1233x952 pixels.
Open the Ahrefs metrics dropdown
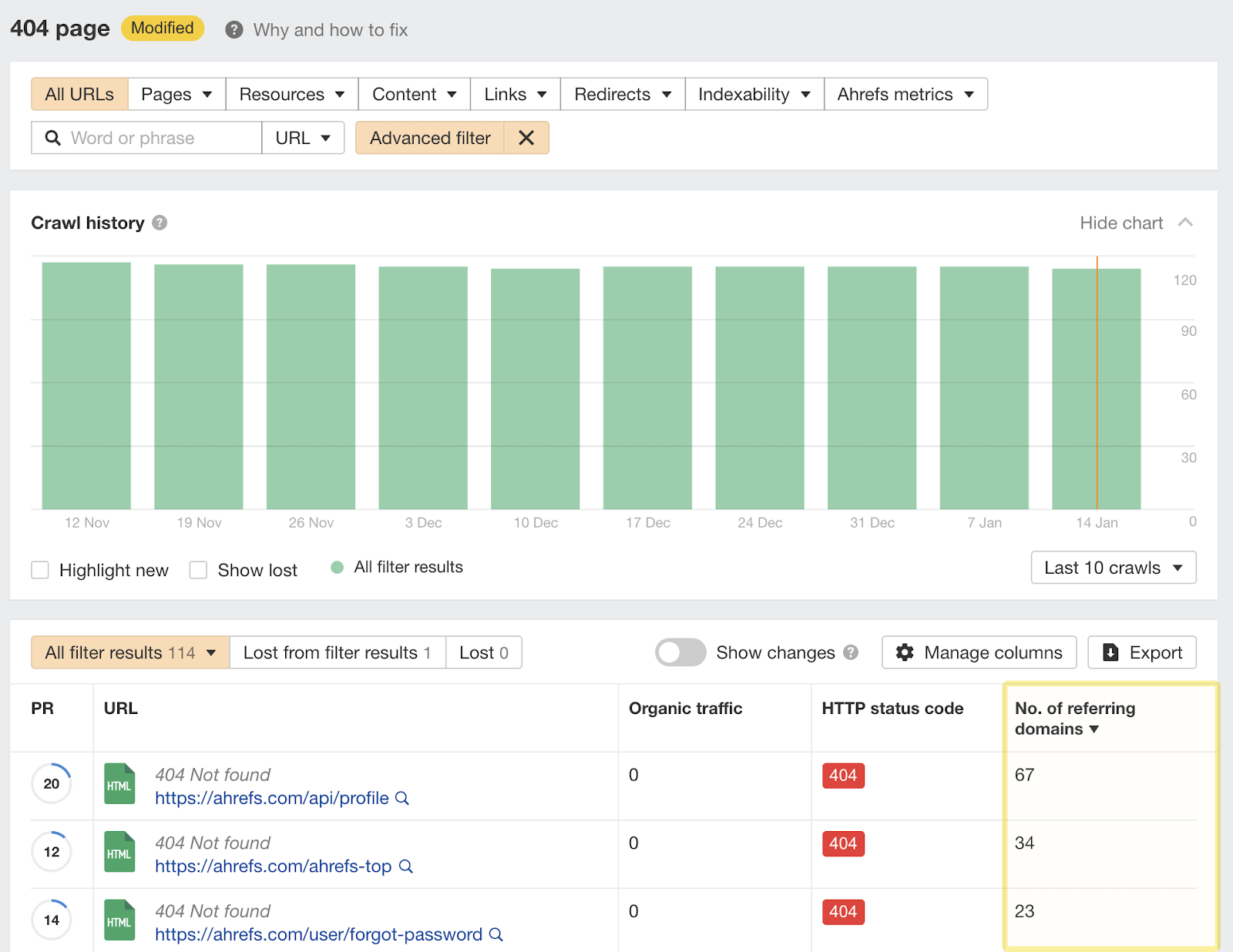coord(905,94)
